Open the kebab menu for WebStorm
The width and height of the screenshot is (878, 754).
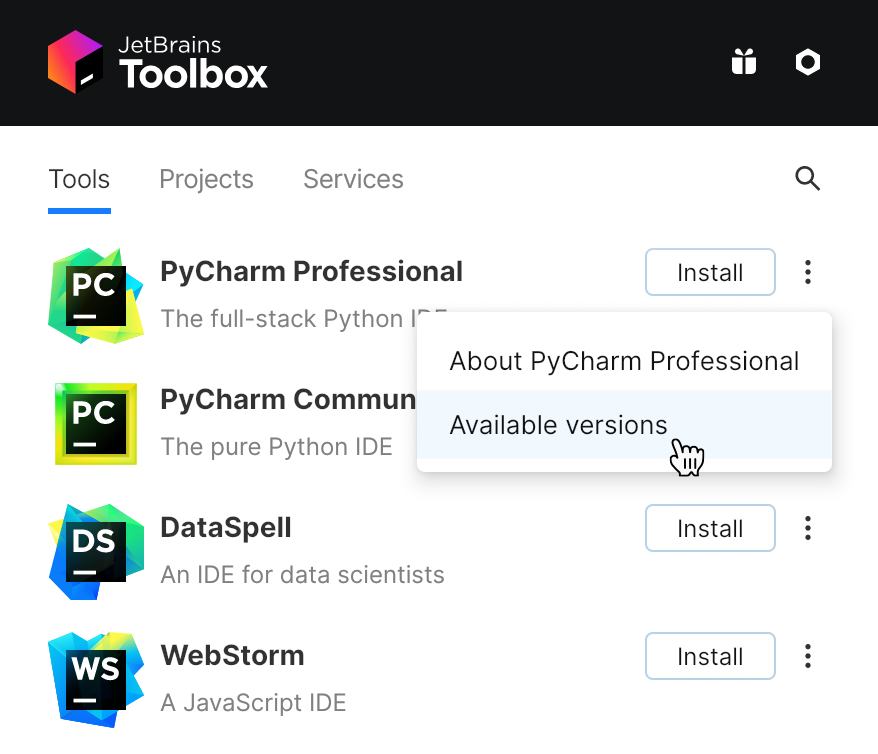tap(807, 656)
